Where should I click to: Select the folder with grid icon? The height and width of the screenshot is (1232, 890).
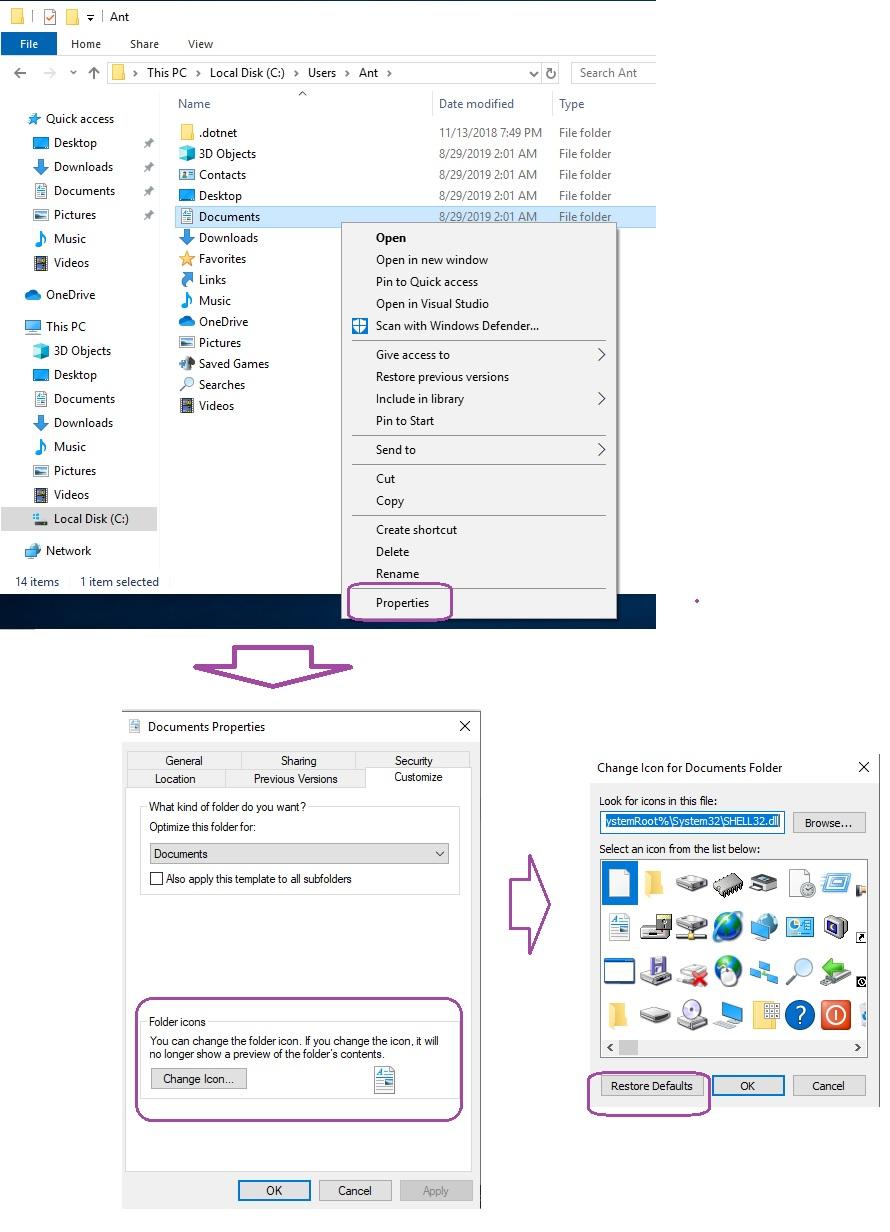pyautogui.click(x=764, y=1015)
